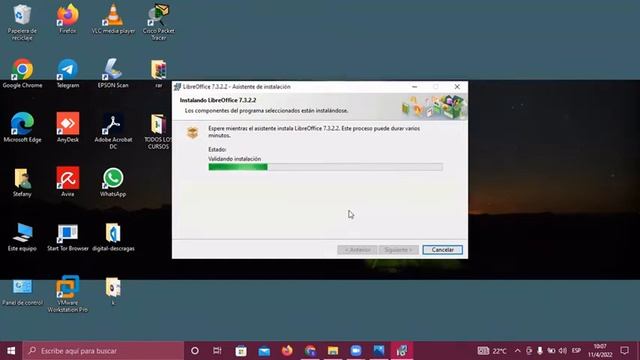Open the taskbar clock showing 11/4/2022

click(600, 351)
